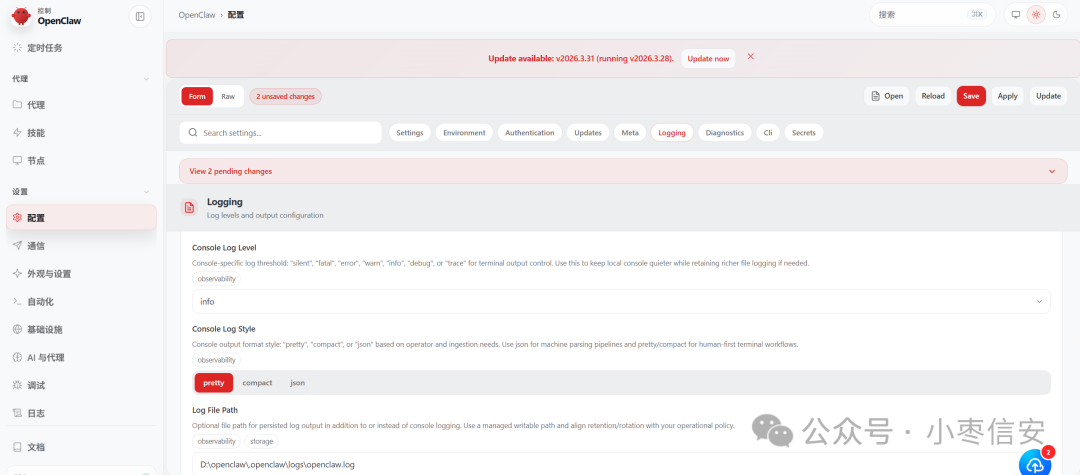The height and width of the screenshot is (475, 1080).
Task: Select the json console log style
Action: [x=298, y=383]
